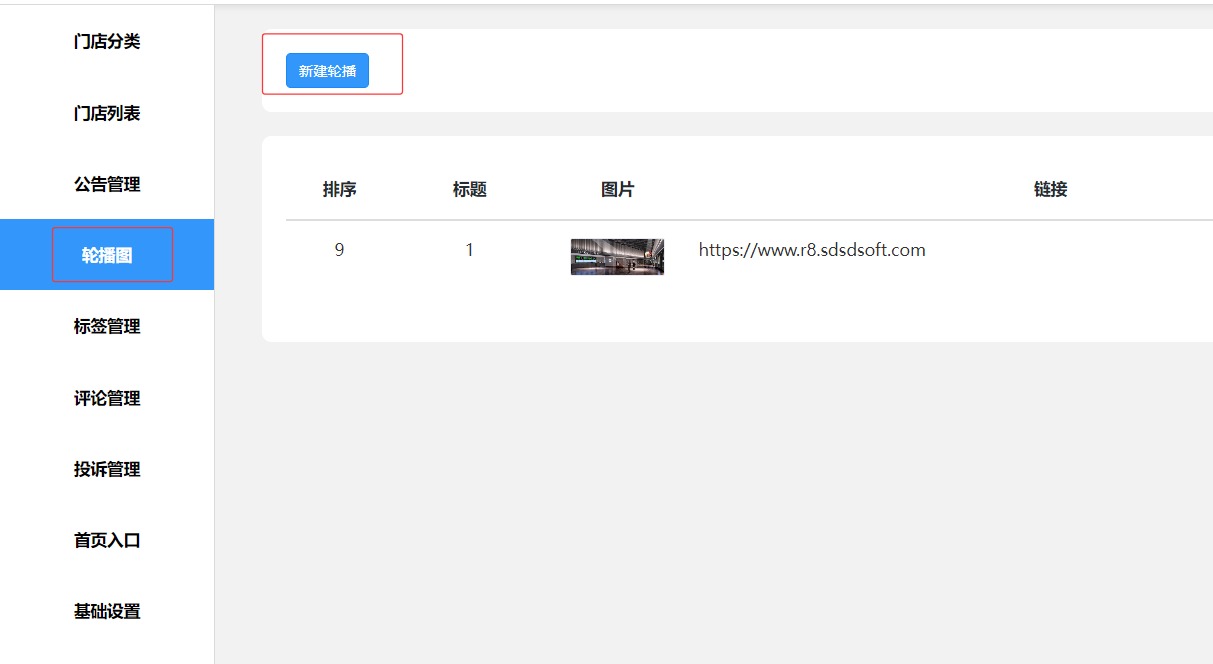Image resolution: width=1213 pixels, height=664 pixels.
Task: Open the carousel image thumbnail
Action: point(617,257)
